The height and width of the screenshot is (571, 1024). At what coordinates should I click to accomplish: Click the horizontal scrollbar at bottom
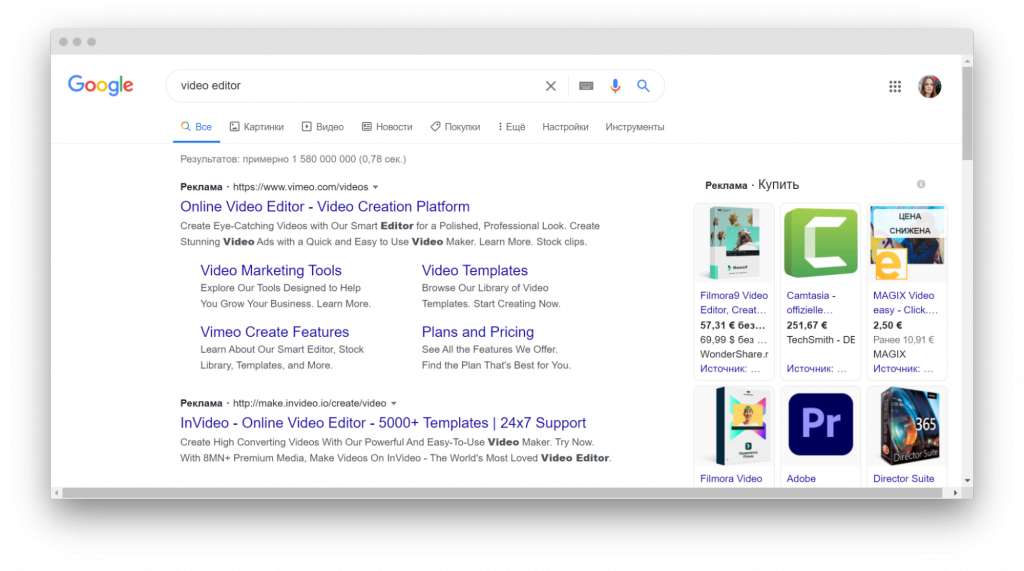click(500, 493)
